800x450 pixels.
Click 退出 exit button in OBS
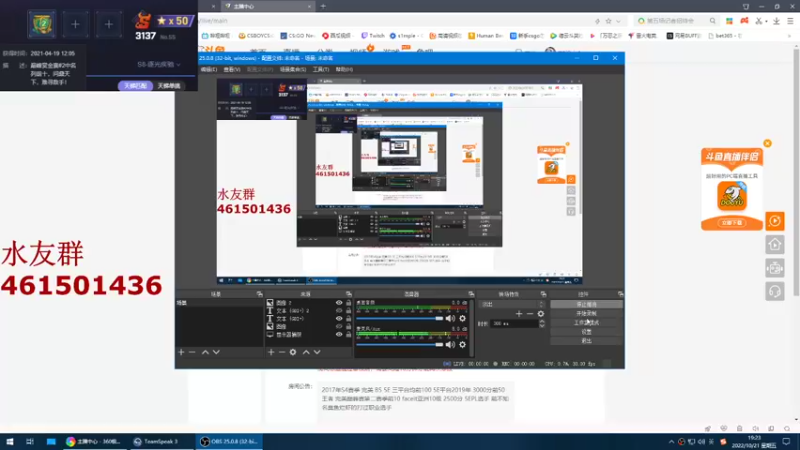[x=586, y=341]
